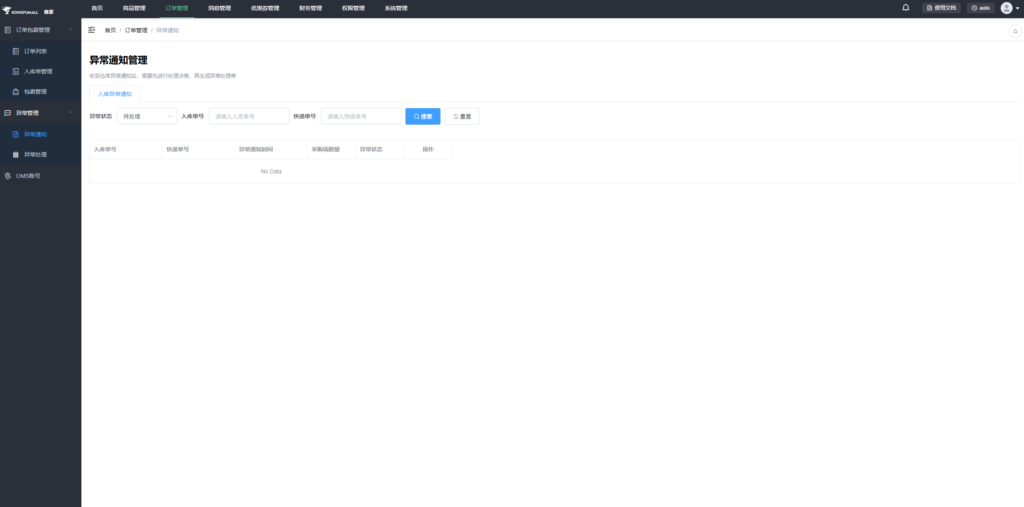Open the user avatar menu
Image resolution: width=1024 pixels, height=507 pixels.
pyautogui.click(x=1006, y=8)
